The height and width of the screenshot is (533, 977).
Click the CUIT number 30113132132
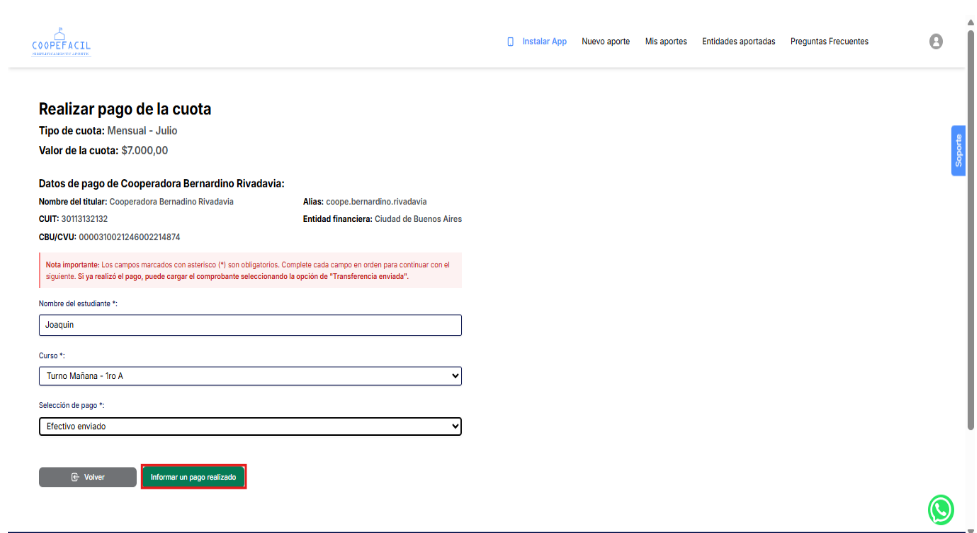click(84, 219)
